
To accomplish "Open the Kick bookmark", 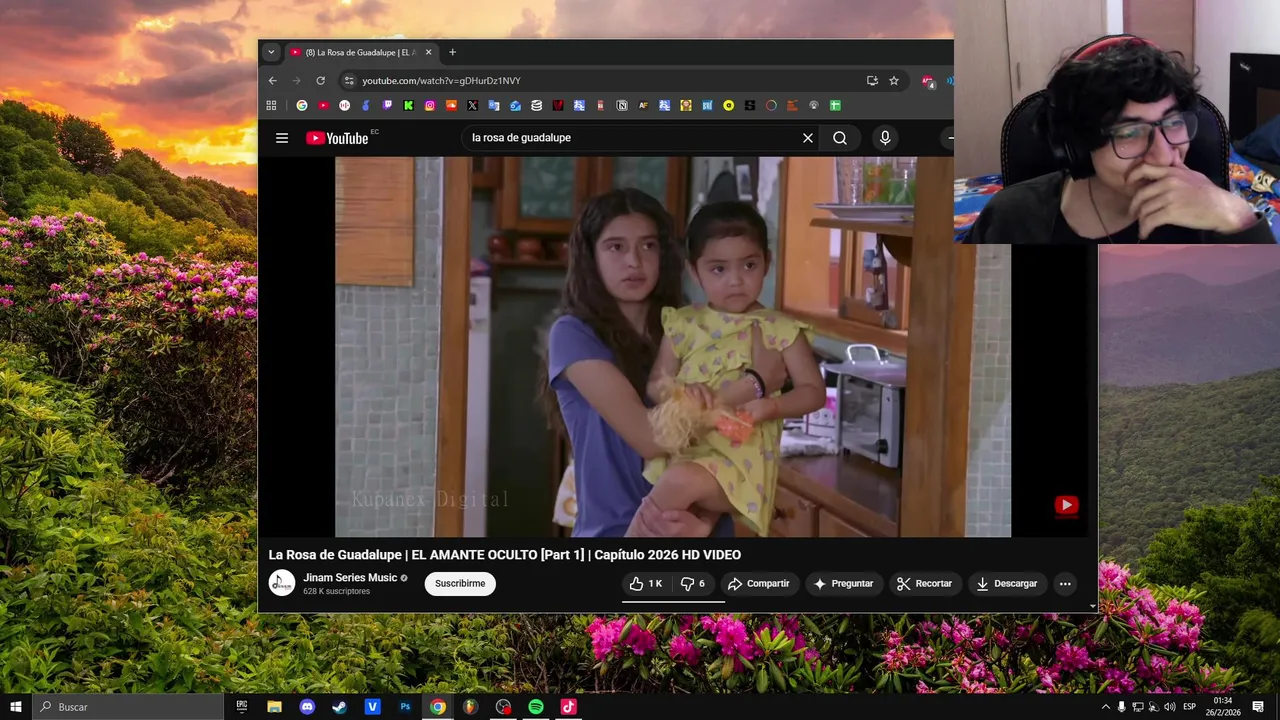I will point(409,105).
